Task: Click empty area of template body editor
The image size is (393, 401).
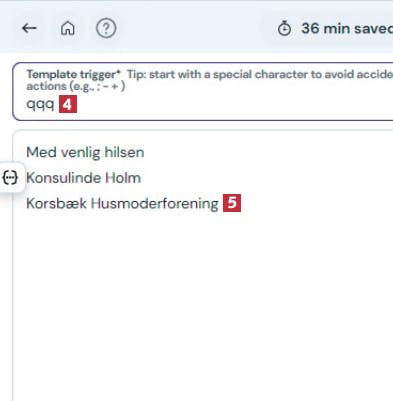Action: (x=203, y=300)
